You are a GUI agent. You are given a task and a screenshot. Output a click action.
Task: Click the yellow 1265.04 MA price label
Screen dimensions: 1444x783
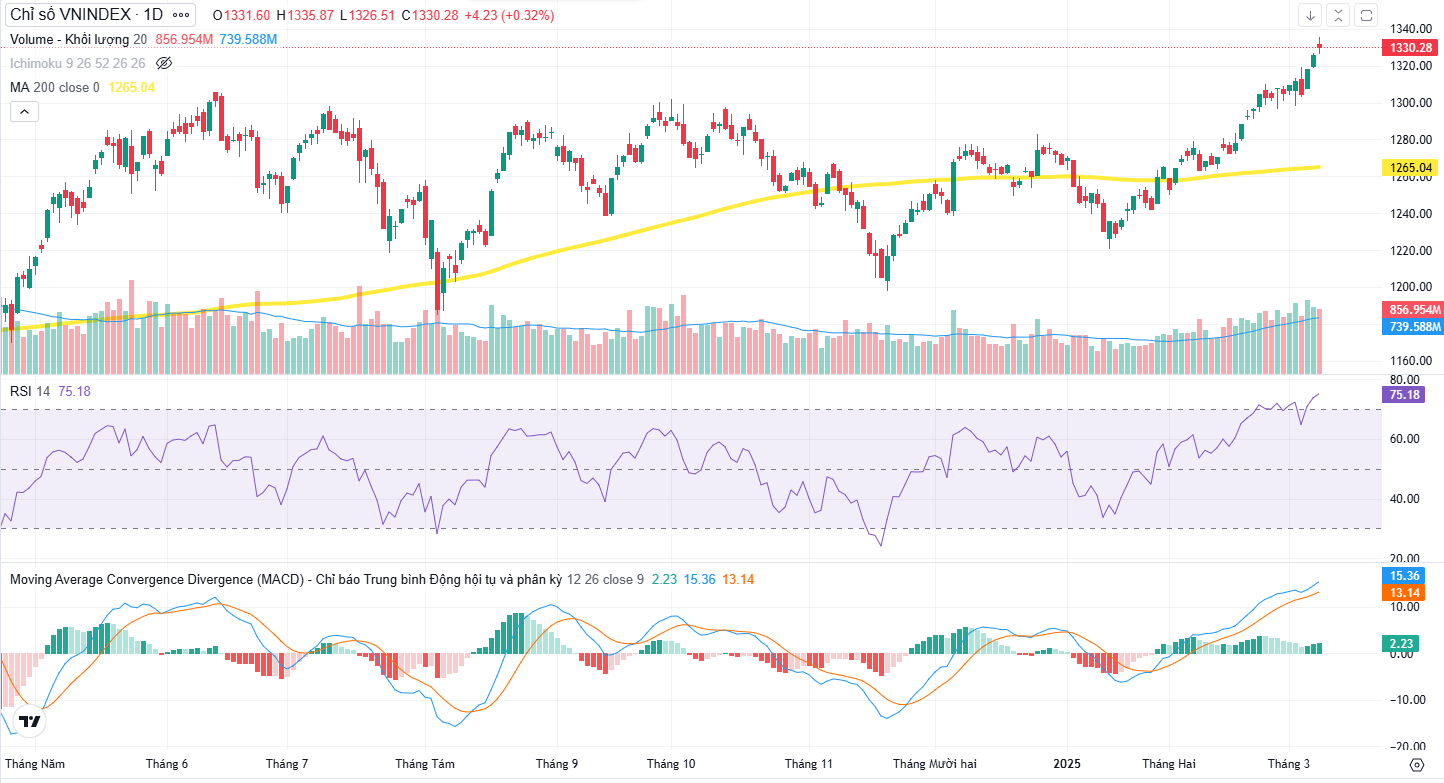pyautogui.click(x=1410, y=167)
